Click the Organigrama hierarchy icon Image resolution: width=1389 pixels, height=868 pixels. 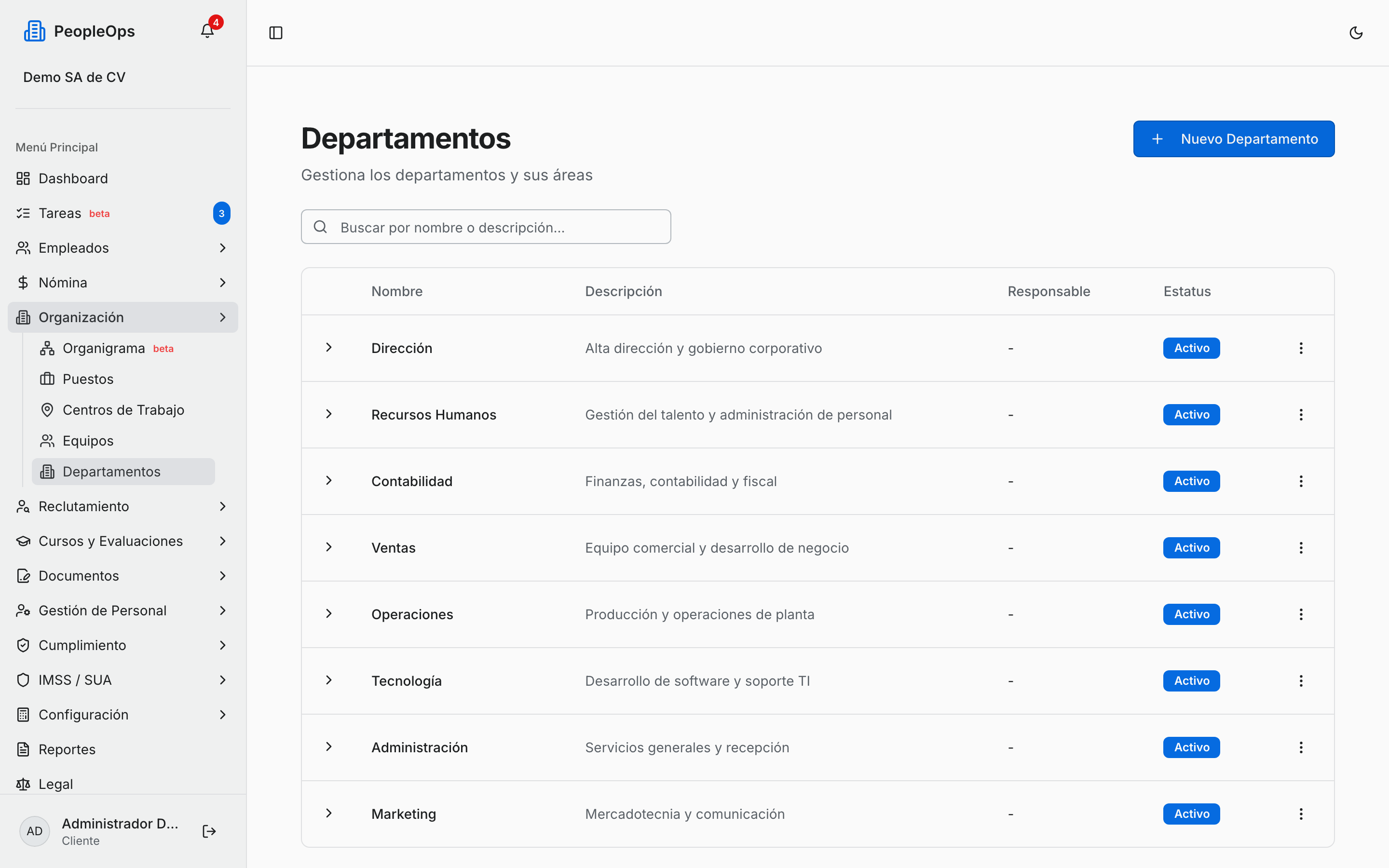(x=47, y=349)
